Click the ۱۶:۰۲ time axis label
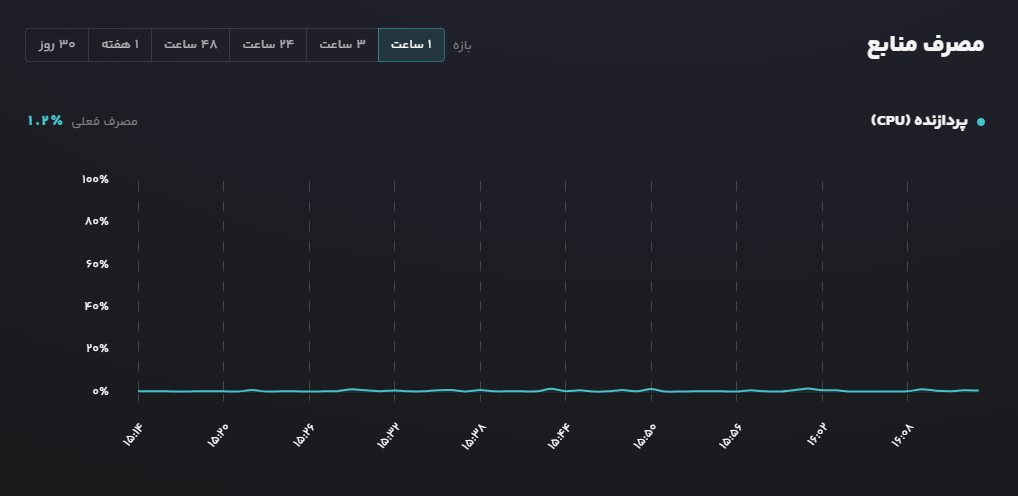This screenshot has width=1018, height=496. [816, 435]
